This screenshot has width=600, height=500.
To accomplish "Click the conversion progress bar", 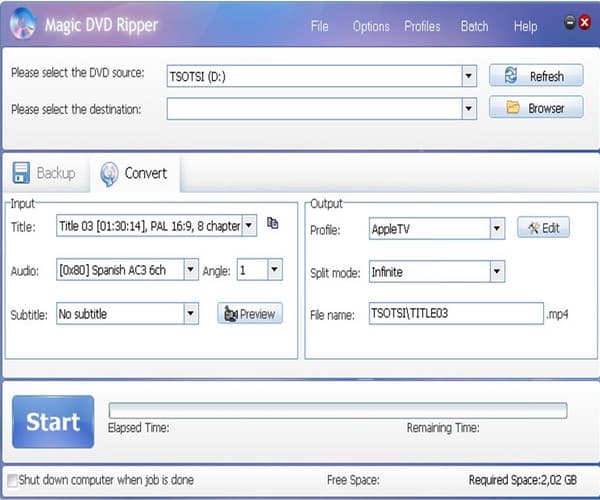I will pyautogui.click(x=338, y=410).
